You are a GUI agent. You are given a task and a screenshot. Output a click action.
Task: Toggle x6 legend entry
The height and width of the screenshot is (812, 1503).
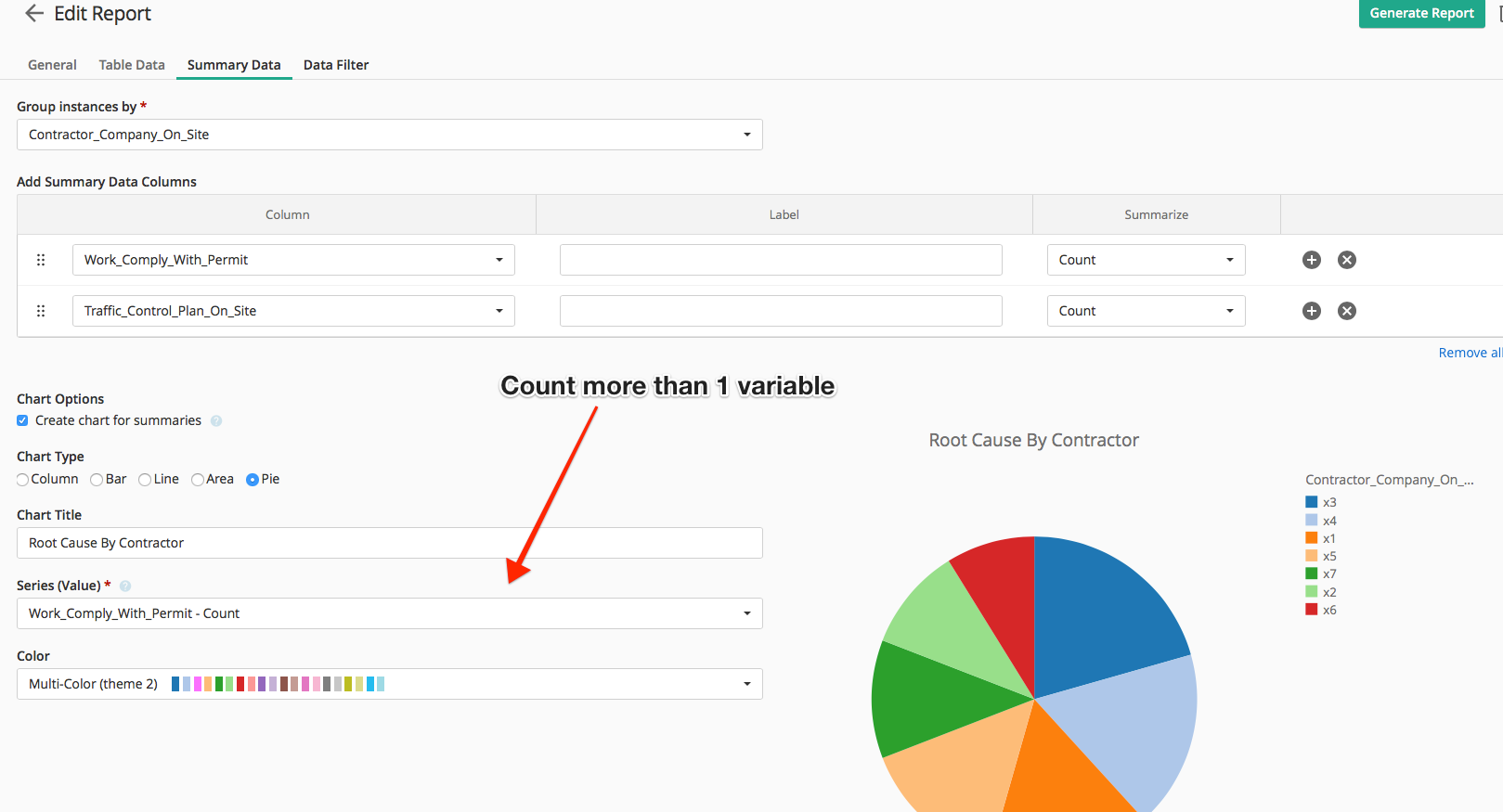tap(1320, 610)
